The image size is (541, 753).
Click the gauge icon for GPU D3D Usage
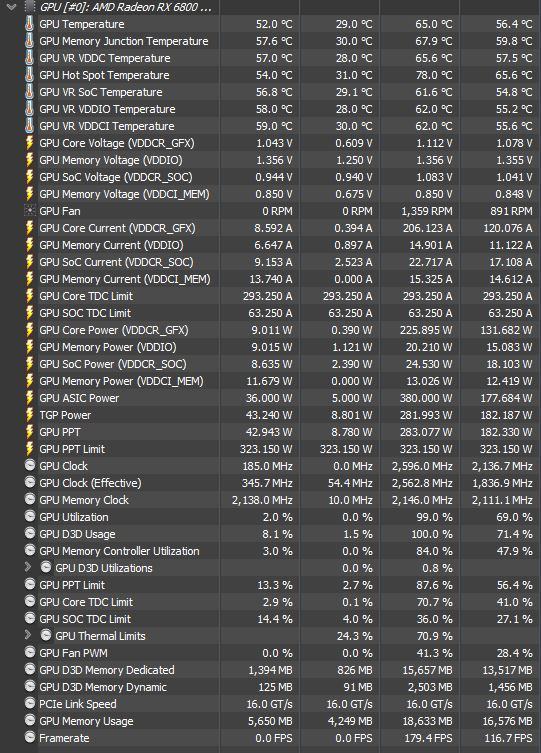30,533
